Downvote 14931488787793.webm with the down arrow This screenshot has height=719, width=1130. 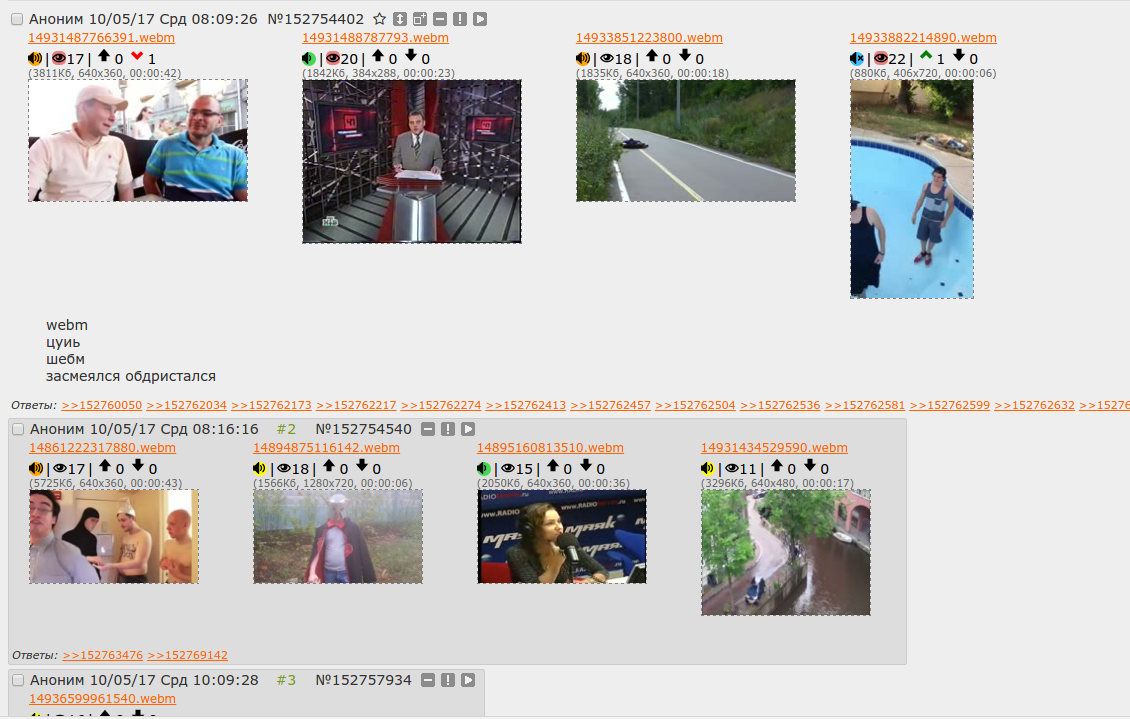click(411, 56)
